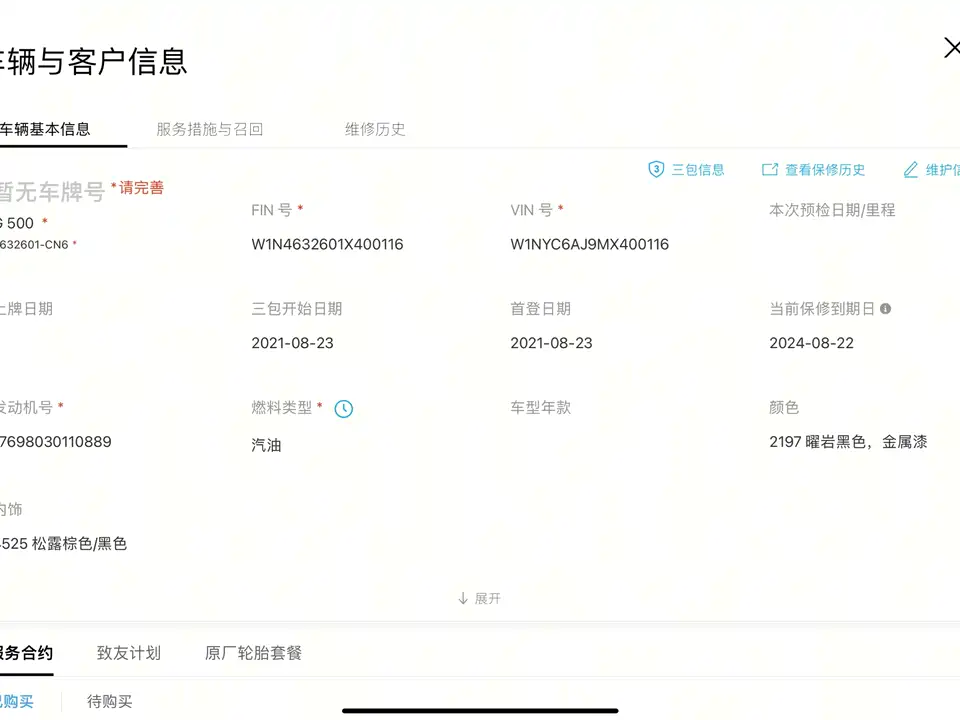The width and height of the screenshot is (960, 720).
Task: Click the clock icon next to 燃料类型
Action: pyautogui.click(x=343, y=408)
